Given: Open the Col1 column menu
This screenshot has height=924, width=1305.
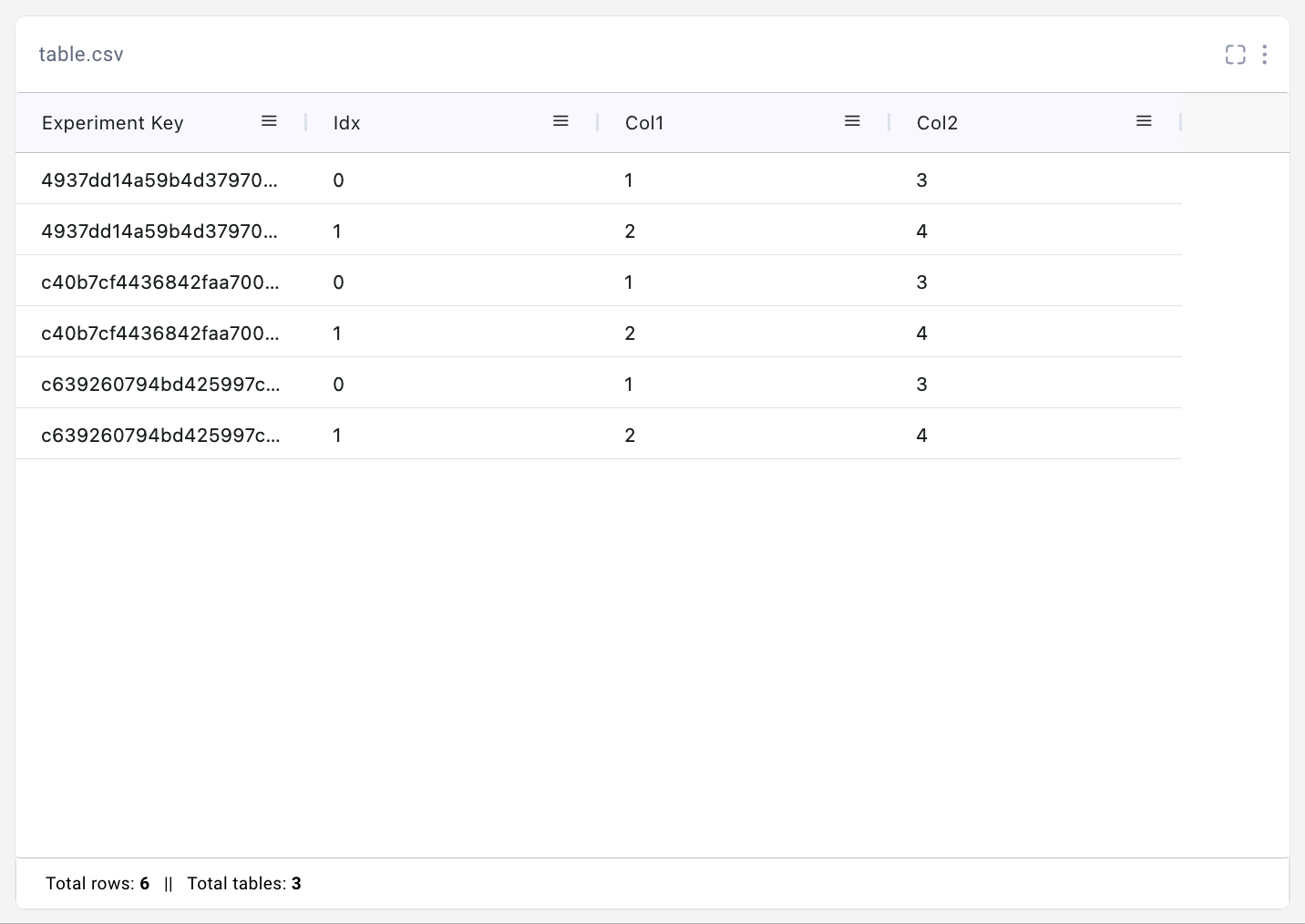Looking at the screenshot, I should [x=852, y=120].
